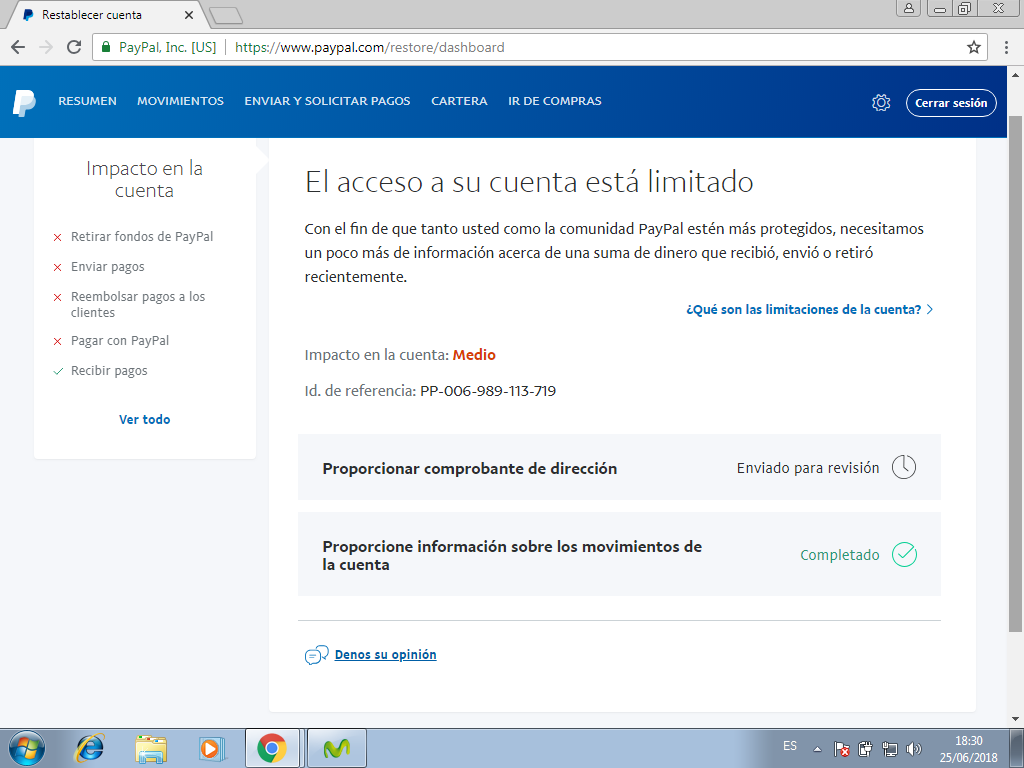1024x768 pixels.
Task: Open the account settings gear icon
Action: [881, 103]
